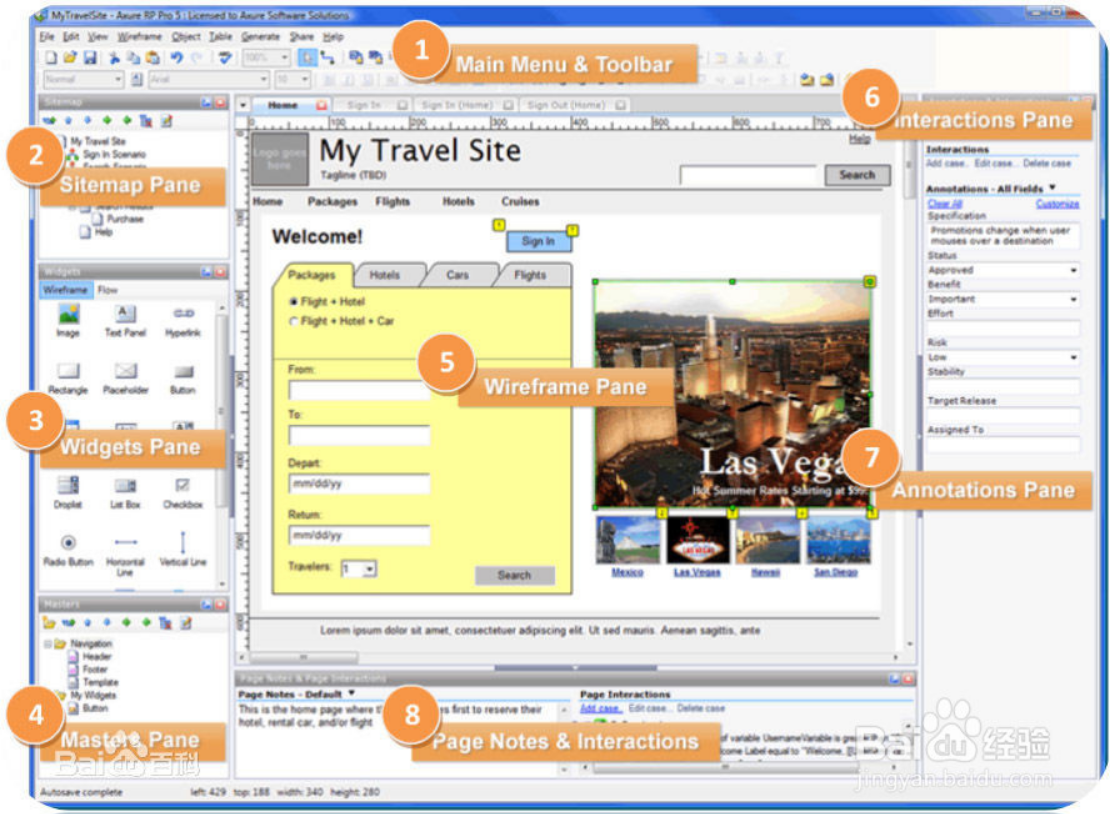
Task: Choose the Droplist widget icon
Action: pyautogui.click(x=68, y=486)
